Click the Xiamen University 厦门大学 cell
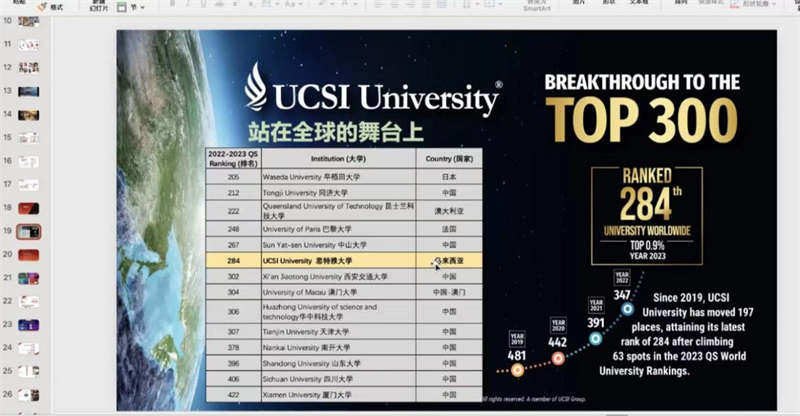 339,395
